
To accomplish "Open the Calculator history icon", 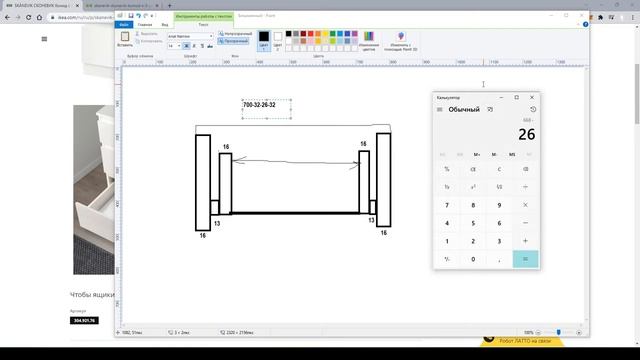I will 533,109.
